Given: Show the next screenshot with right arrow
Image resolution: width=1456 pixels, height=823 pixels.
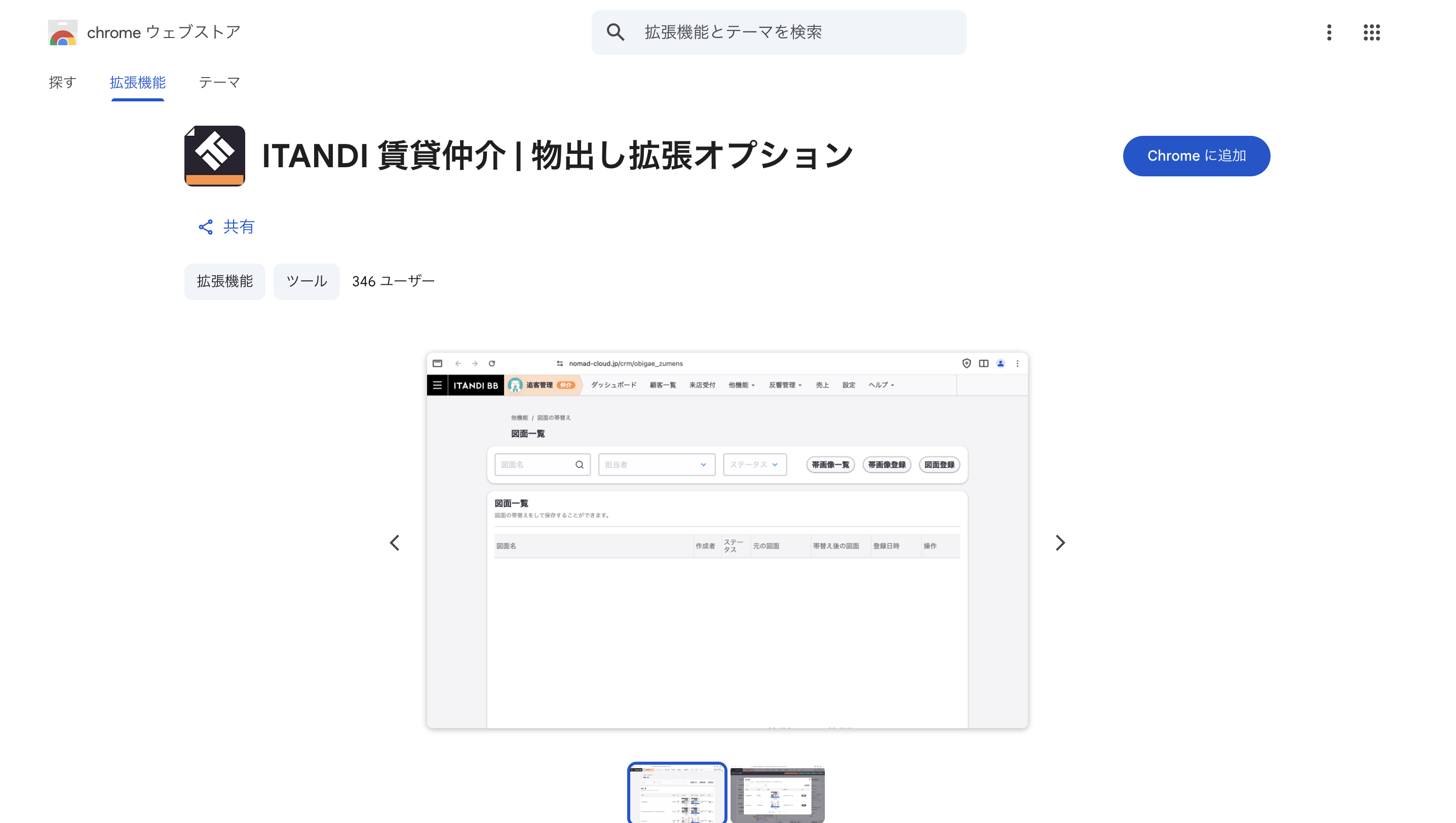Looking at the screenshot, I should coord(1060,543).
